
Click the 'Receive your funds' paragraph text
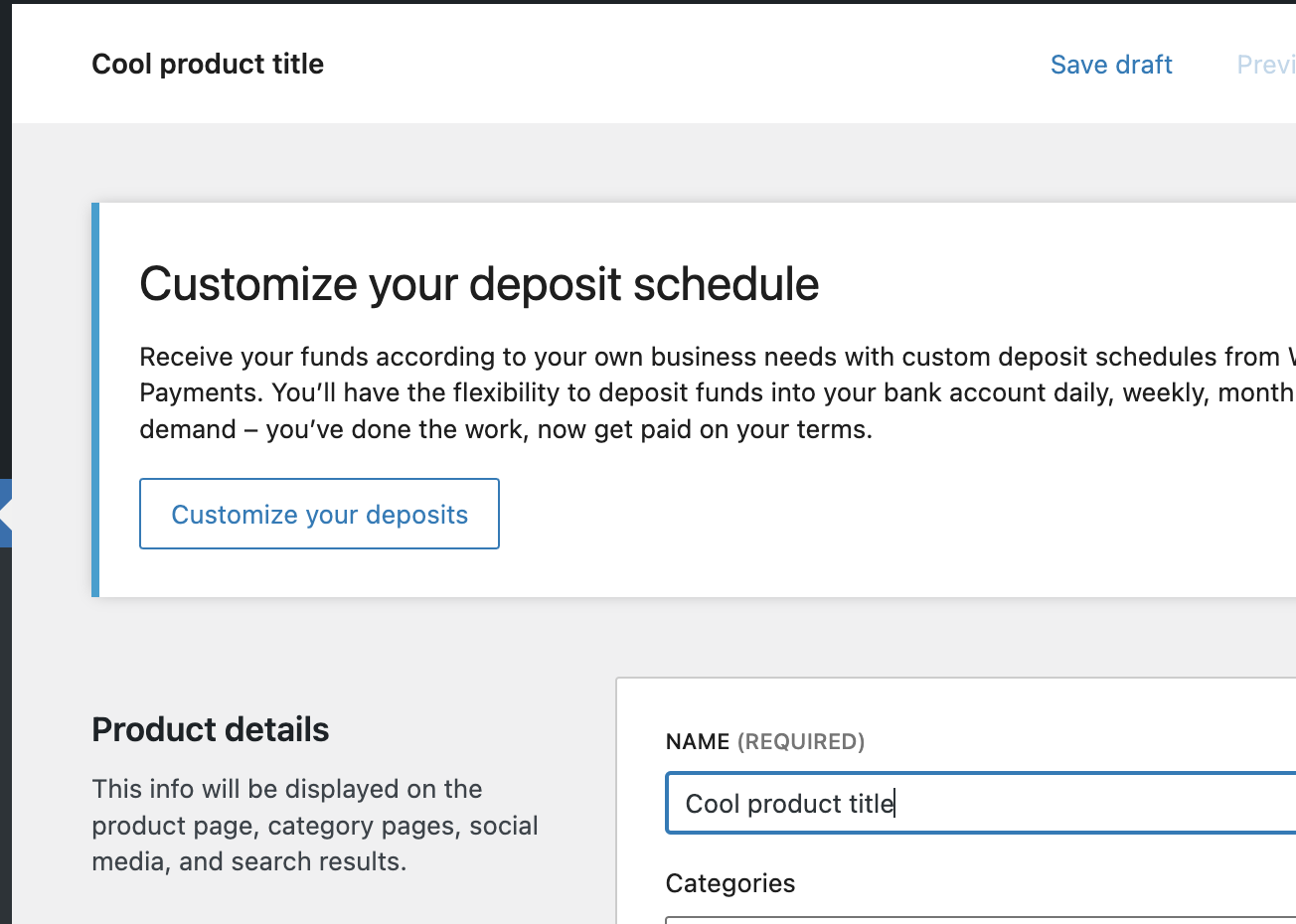coord(718,393)
